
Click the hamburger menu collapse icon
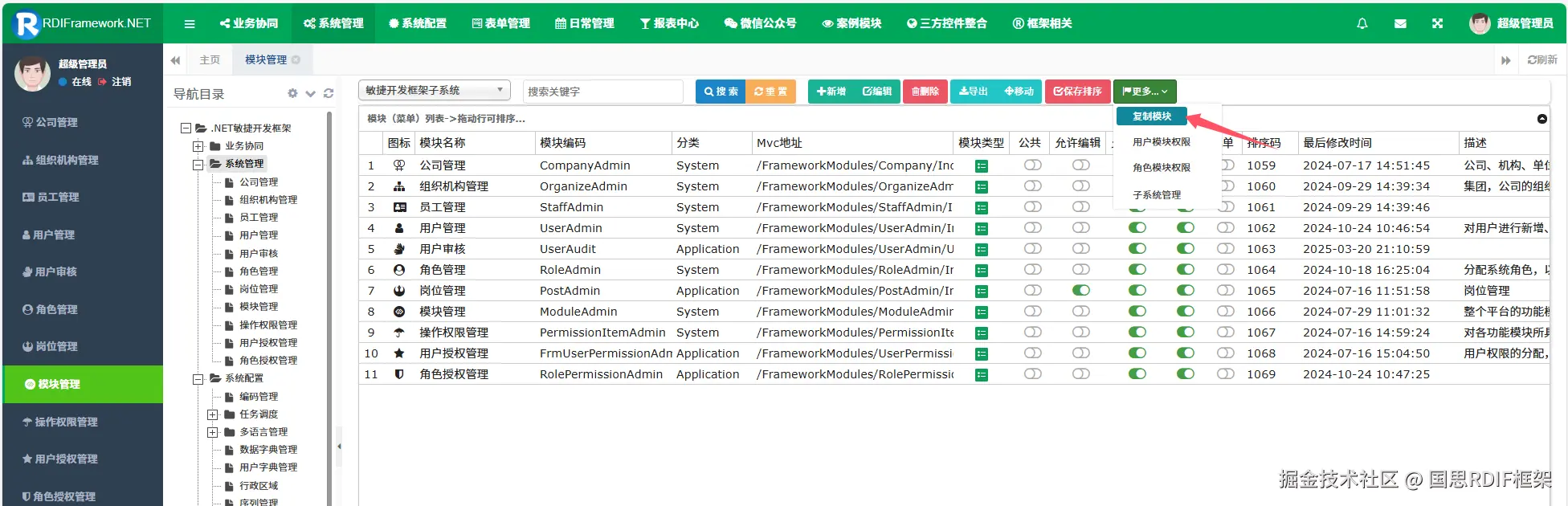(x=190, y=24)
